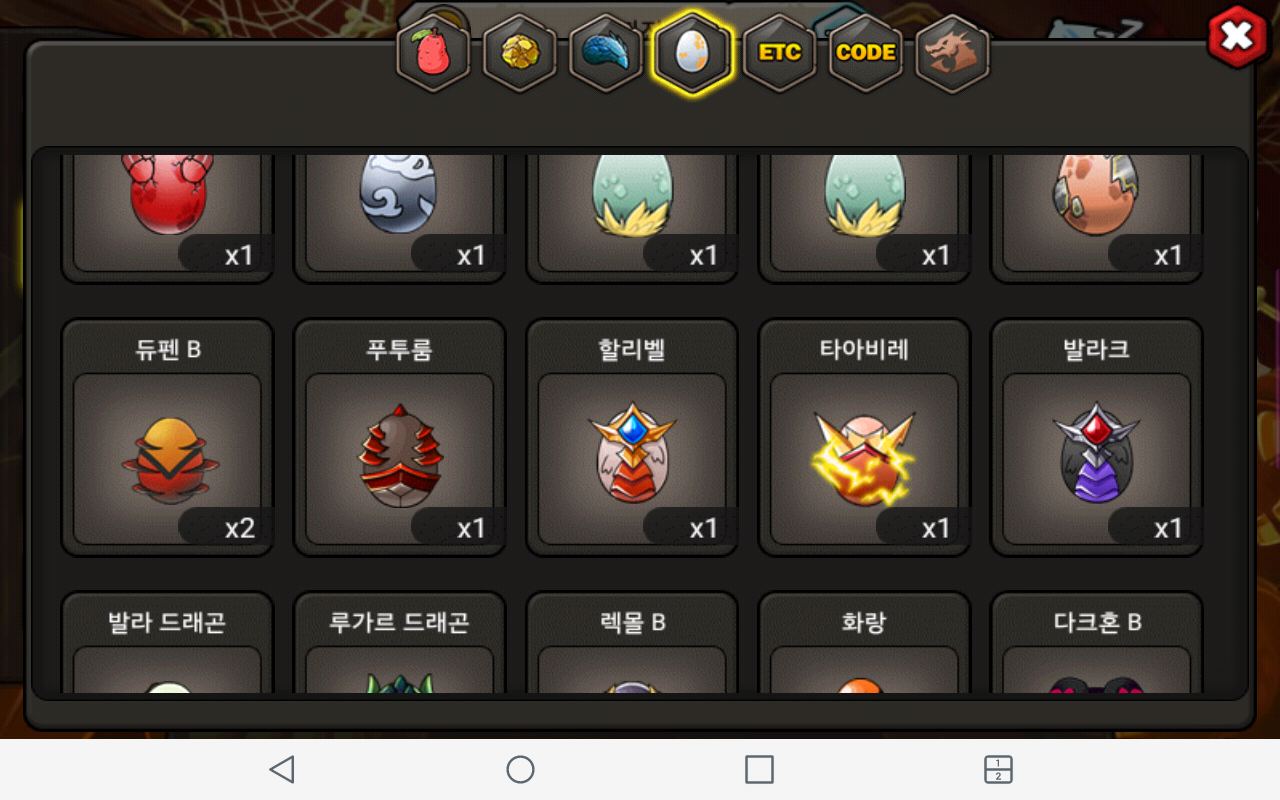This screenshot has height=800, width=1280.
Task: Choose the 발라크 purple egg
Action: pyautogui.click(x=1096, y=437)
